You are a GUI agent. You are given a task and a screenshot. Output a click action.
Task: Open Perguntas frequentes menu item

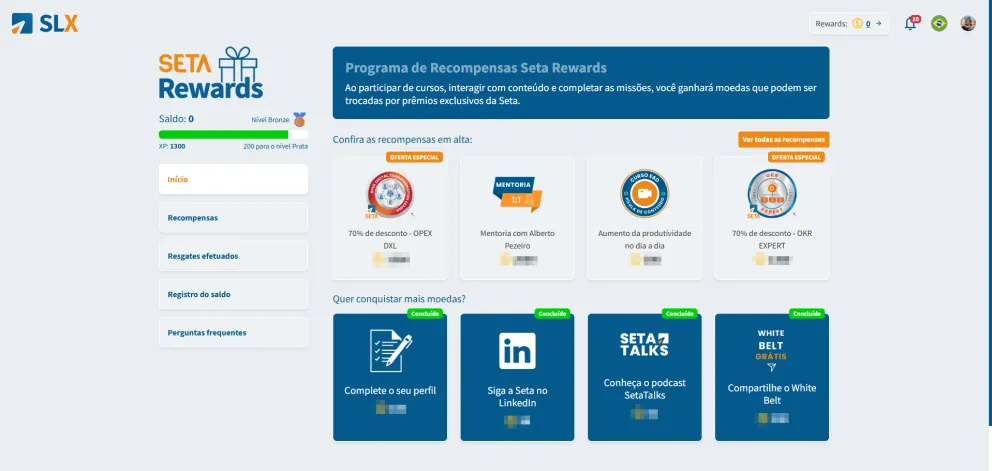233,332
